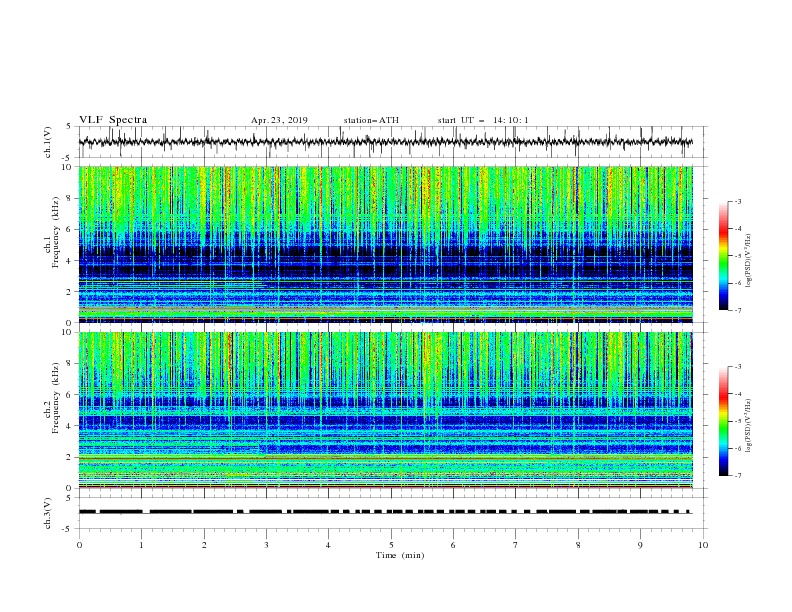Click the ch.3 black bar trace
This screenshot has height=612, width=792.
pos(386,512)
